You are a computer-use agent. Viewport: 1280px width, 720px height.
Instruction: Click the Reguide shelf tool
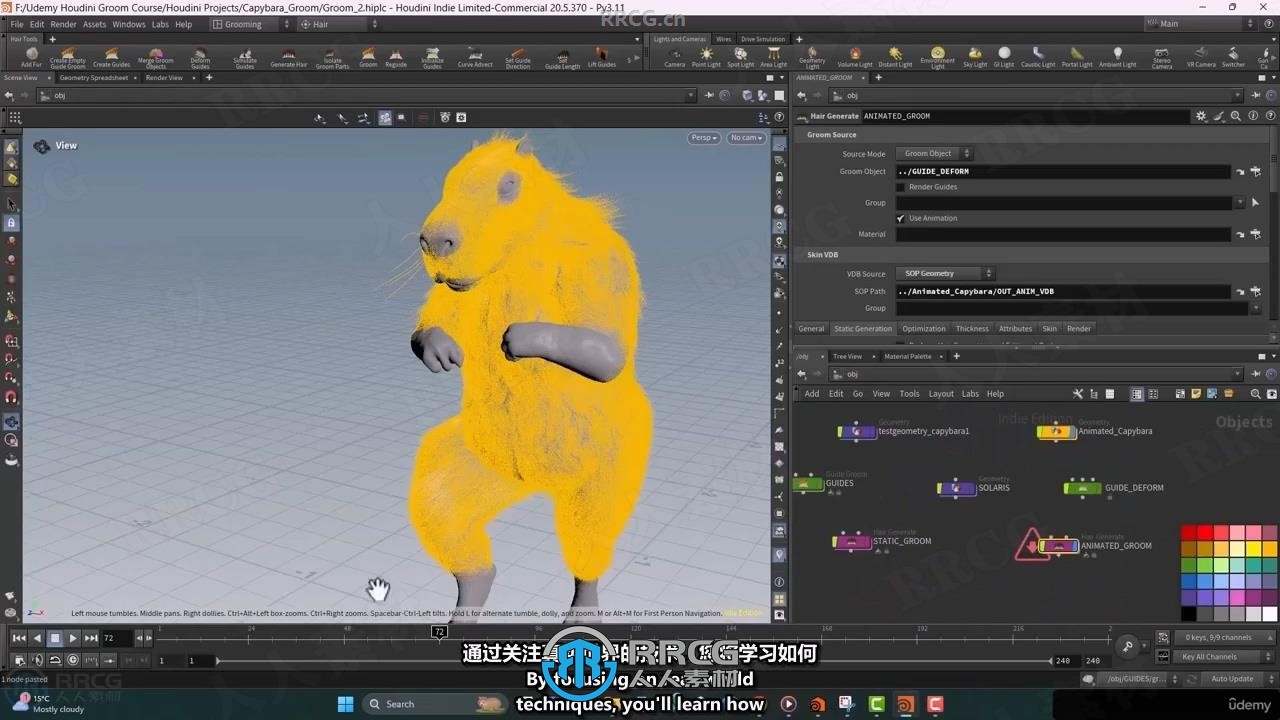[x=396, y=58]
